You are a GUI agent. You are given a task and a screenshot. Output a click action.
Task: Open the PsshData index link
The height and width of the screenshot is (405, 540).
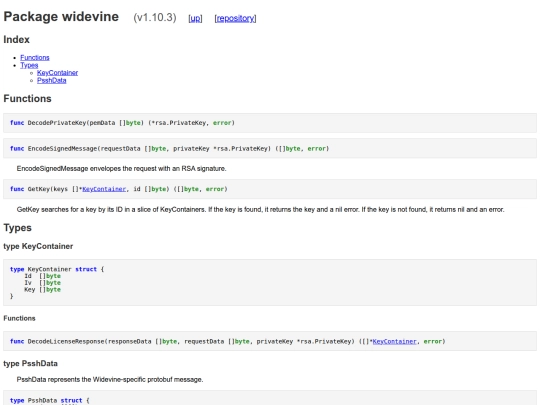click(52, 80)
